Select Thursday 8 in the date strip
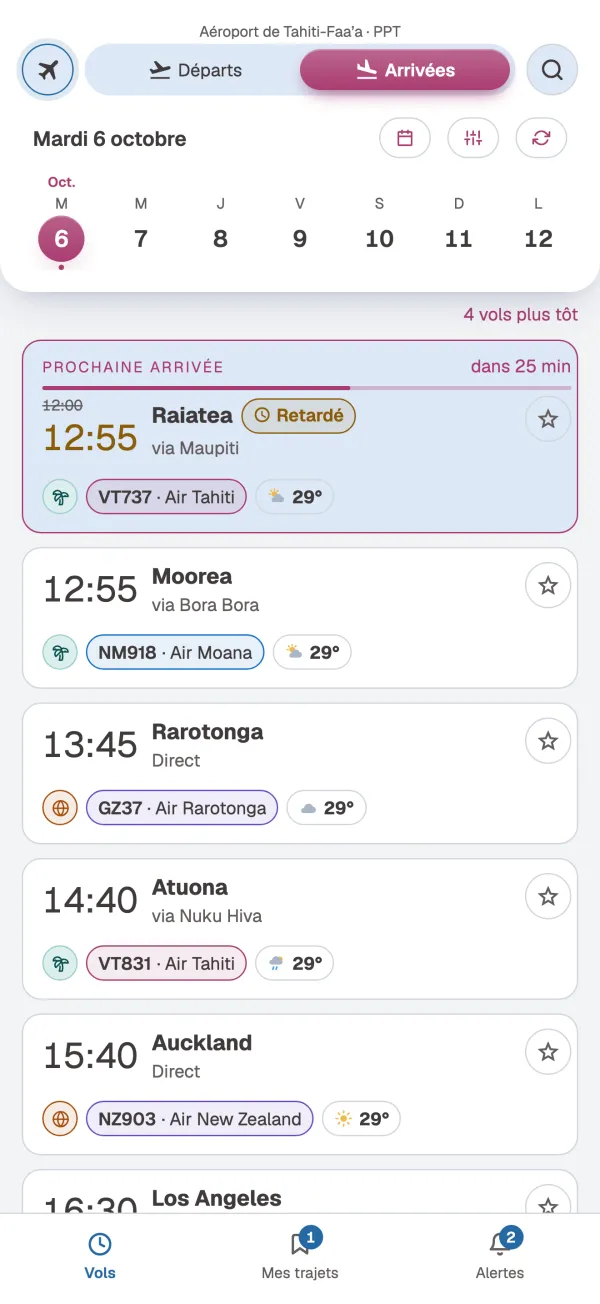 (220, 226)
